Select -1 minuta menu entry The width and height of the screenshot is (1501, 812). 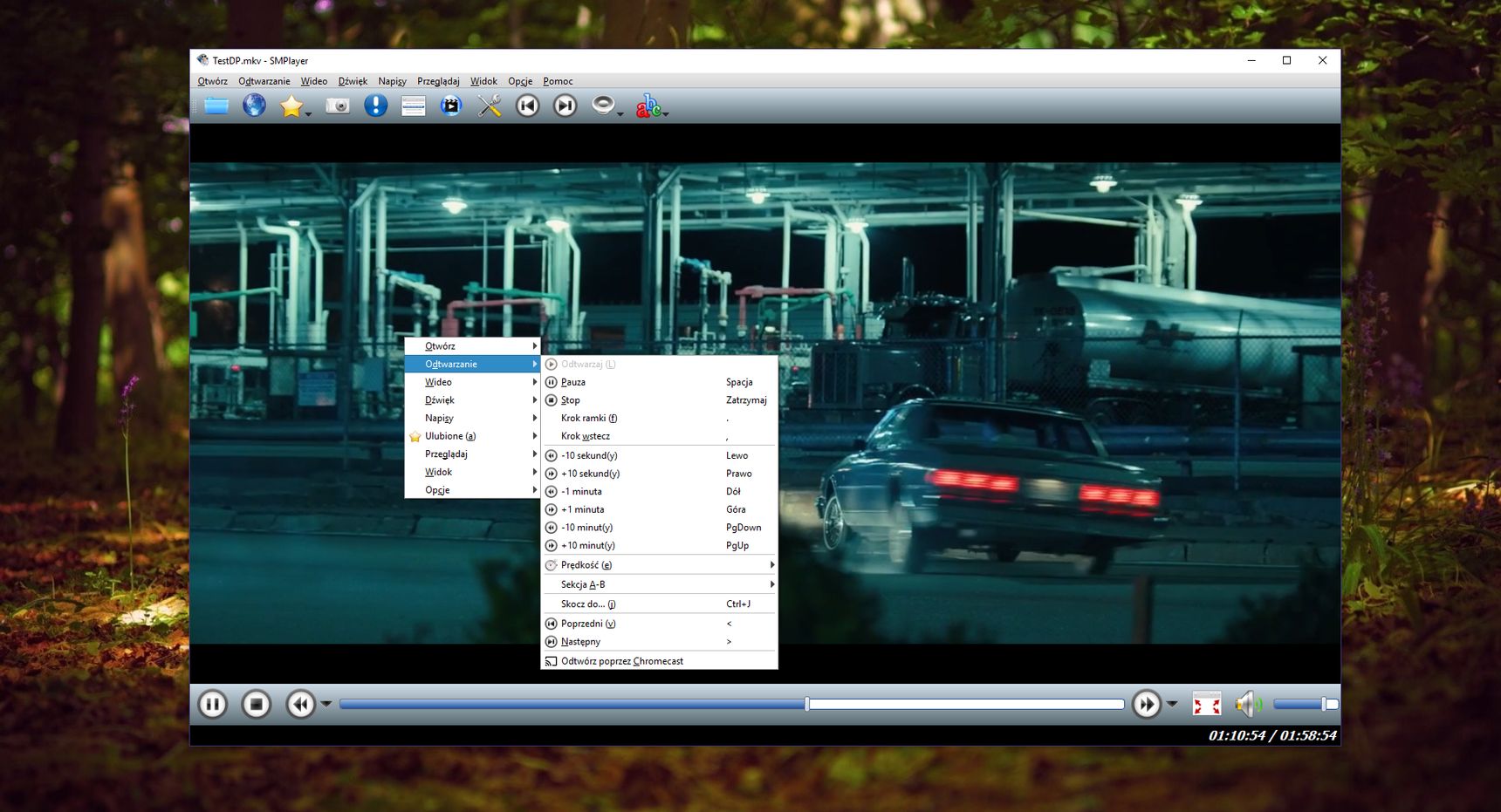(659, 491)
